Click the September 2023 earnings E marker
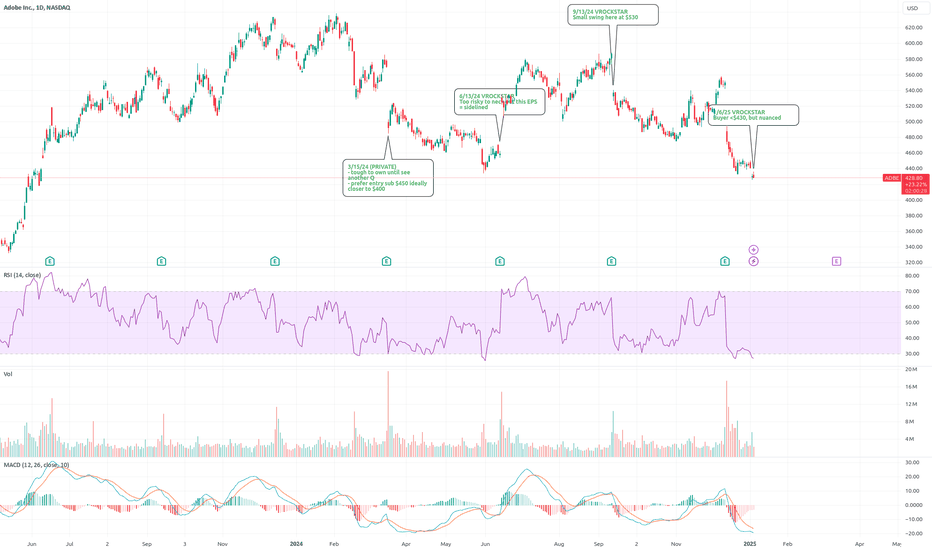The image size is (932, 550). pos(161,261)
